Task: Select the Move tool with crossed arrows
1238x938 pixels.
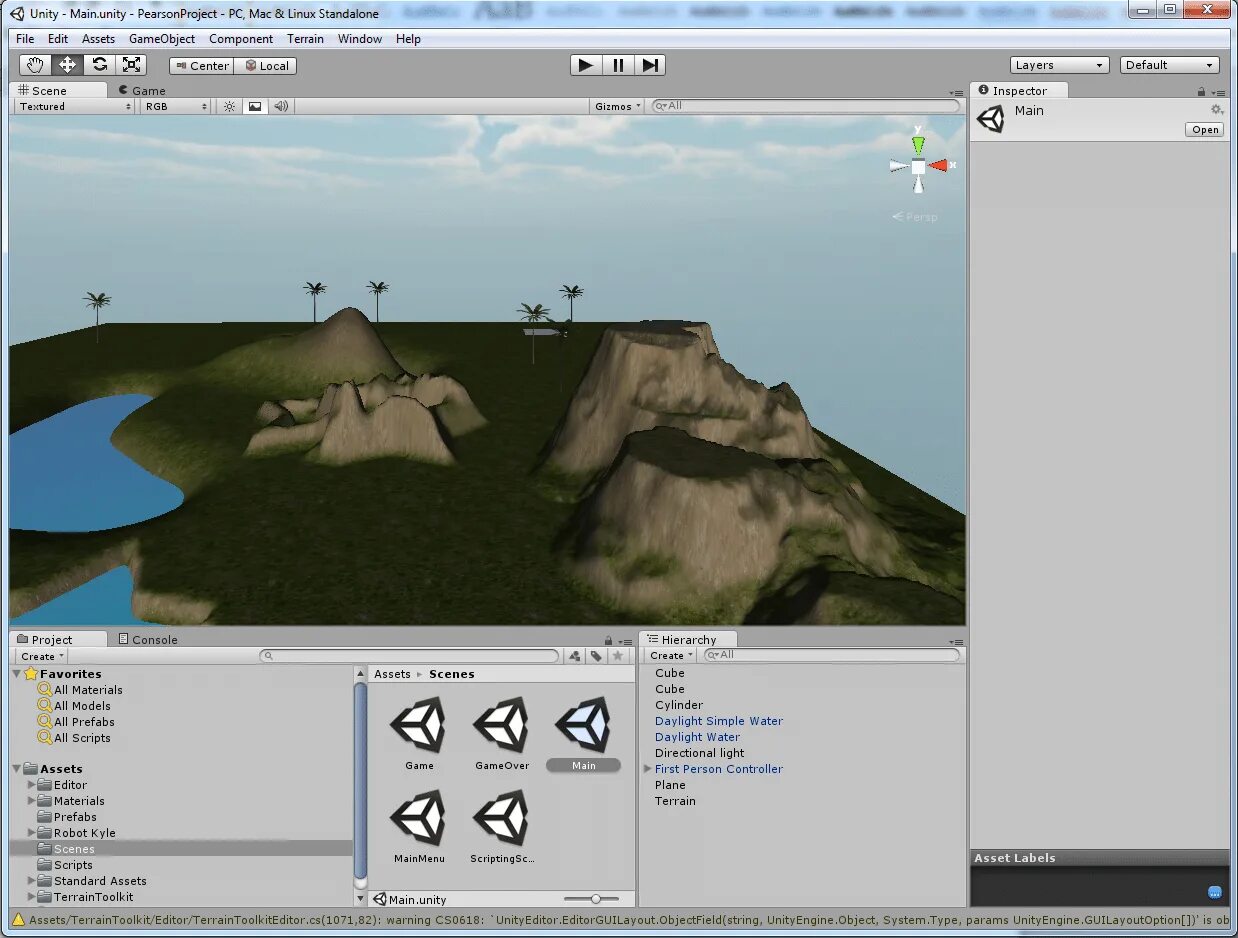Action: [68, 65]
